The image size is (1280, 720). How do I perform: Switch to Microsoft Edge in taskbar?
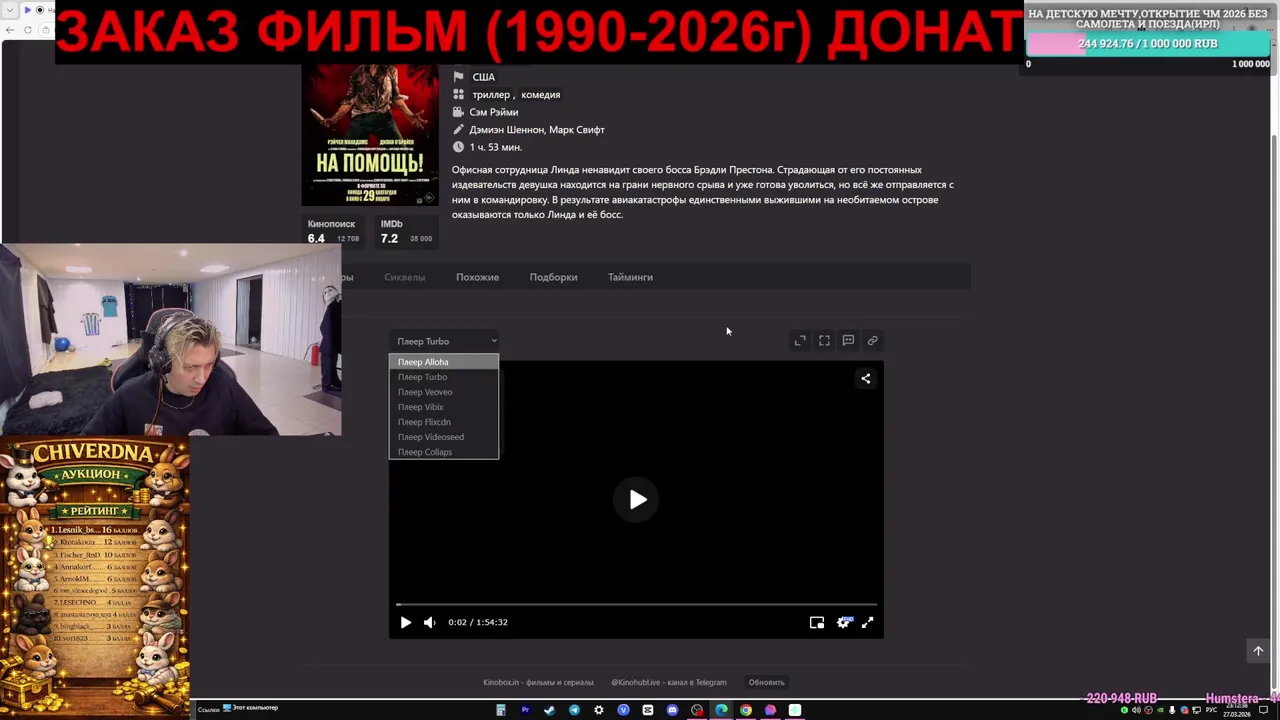click(x=721, y=710)
